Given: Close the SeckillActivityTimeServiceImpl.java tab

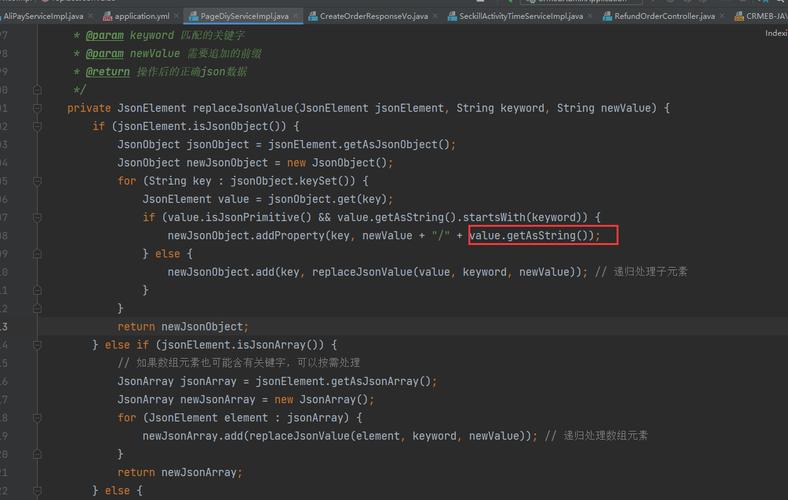Looking at the screenshot, I should point(590,16).
